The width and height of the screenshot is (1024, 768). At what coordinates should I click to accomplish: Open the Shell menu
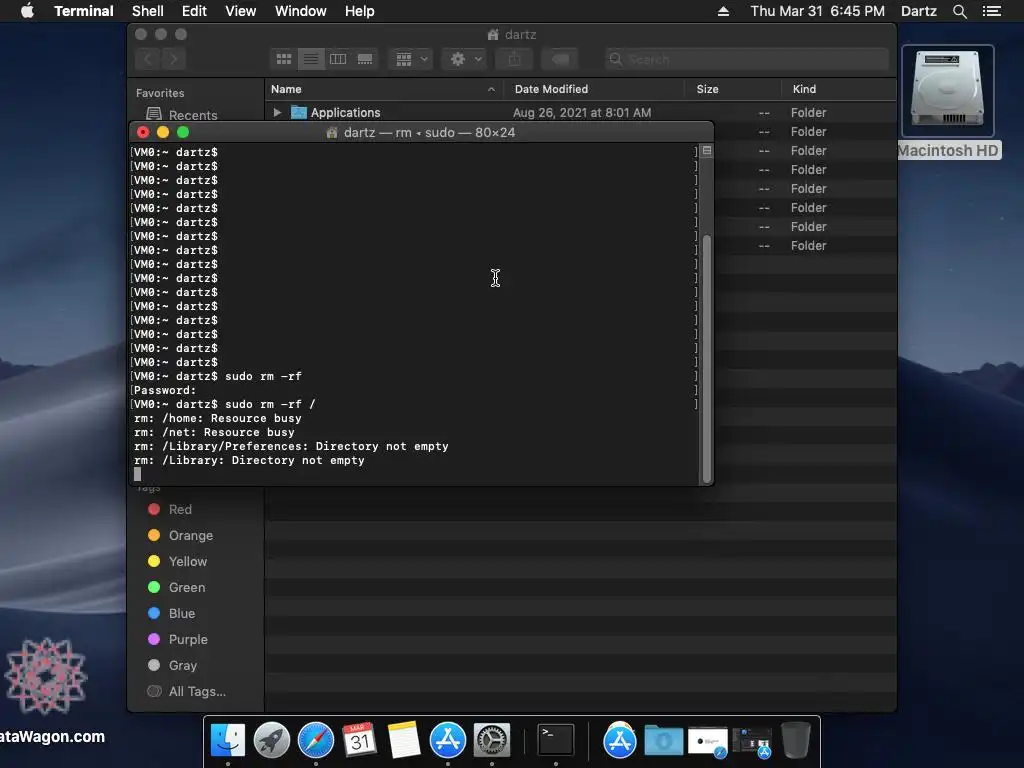point(148,11)
